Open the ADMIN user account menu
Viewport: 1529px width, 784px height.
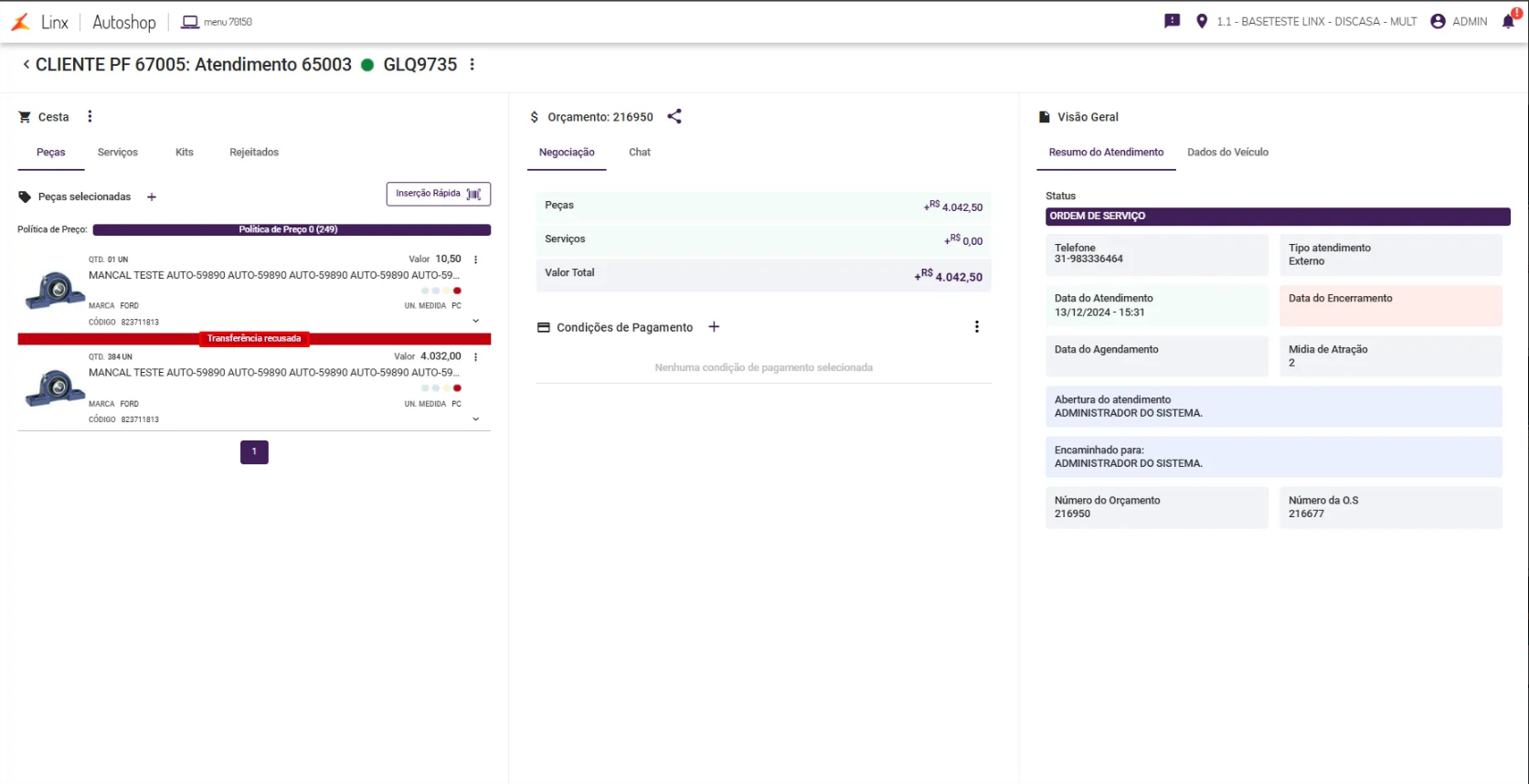coord(1459,21)
